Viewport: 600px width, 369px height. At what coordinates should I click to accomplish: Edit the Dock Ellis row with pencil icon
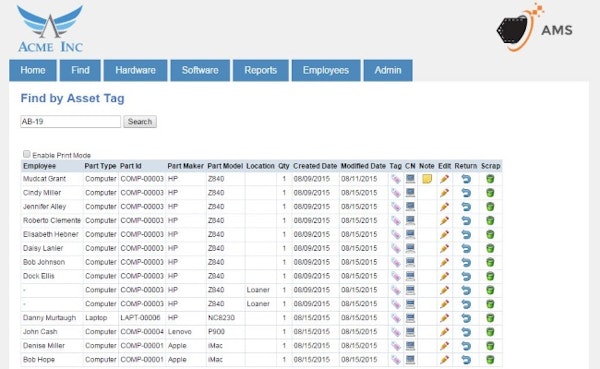pos(444,276)
